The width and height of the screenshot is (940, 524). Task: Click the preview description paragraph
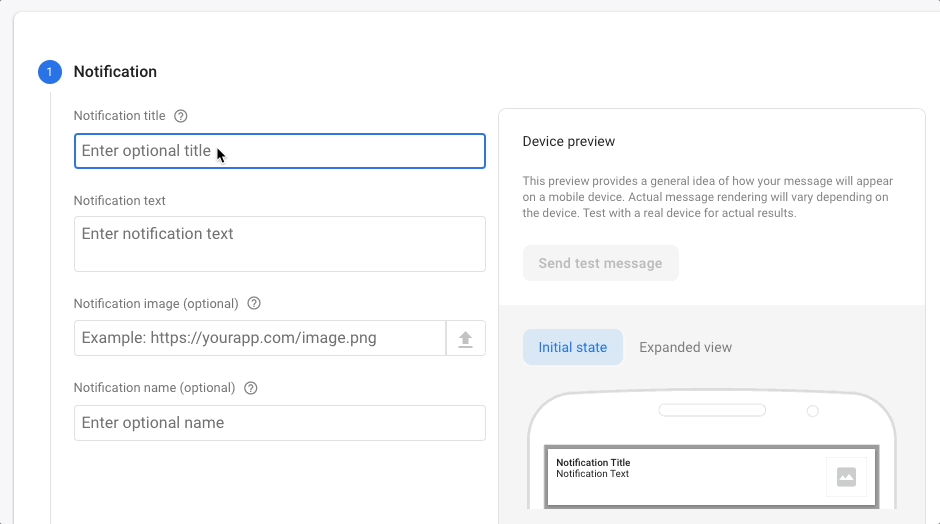point(707,197)
